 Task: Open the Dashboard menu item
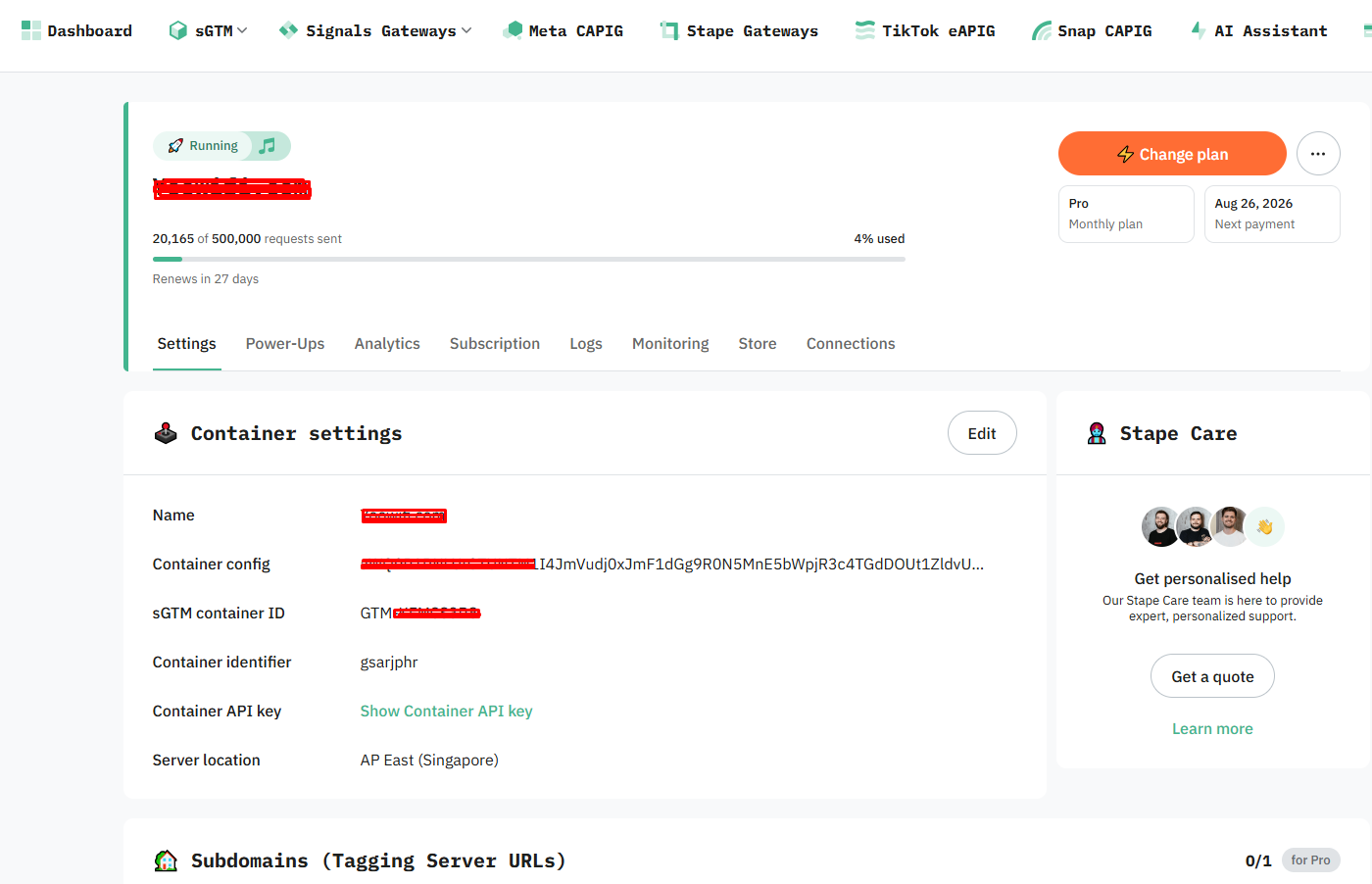[x=77, y=30]
